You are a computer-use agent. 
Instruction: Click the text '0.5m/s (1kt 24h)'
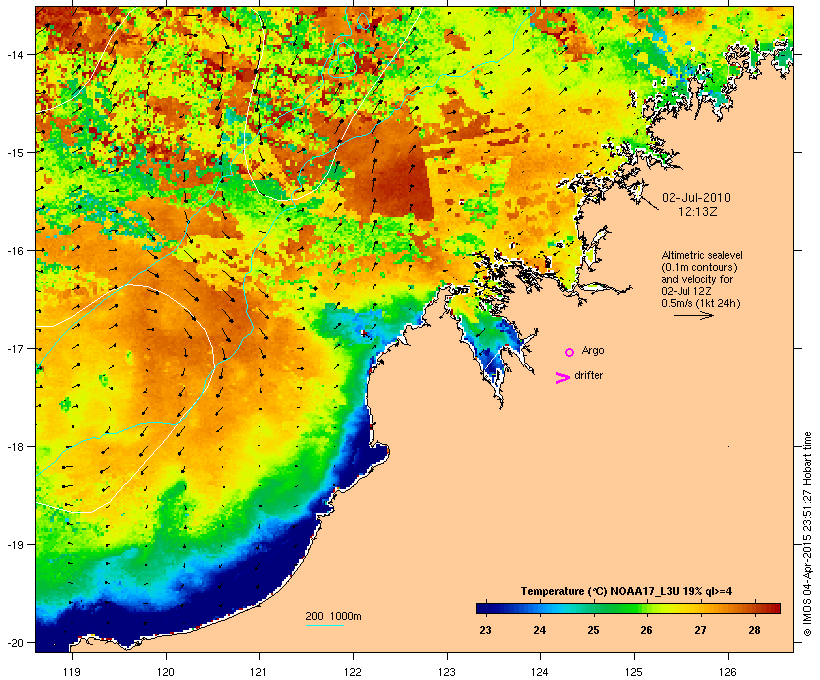(x=701, y=303)
